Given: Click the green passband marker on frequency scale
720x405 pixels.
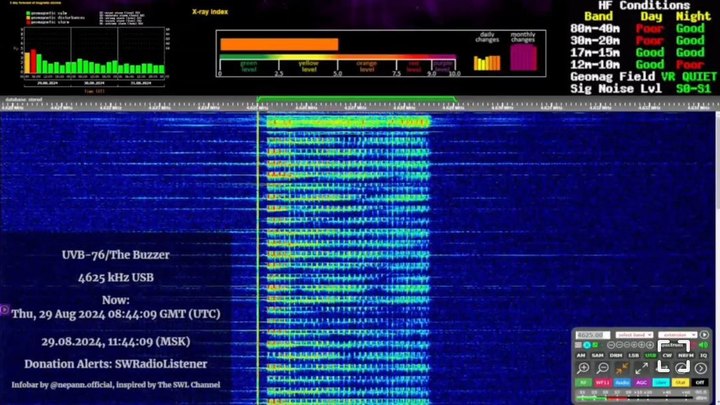Looking at the screenshot, I should tap(356, 98).
